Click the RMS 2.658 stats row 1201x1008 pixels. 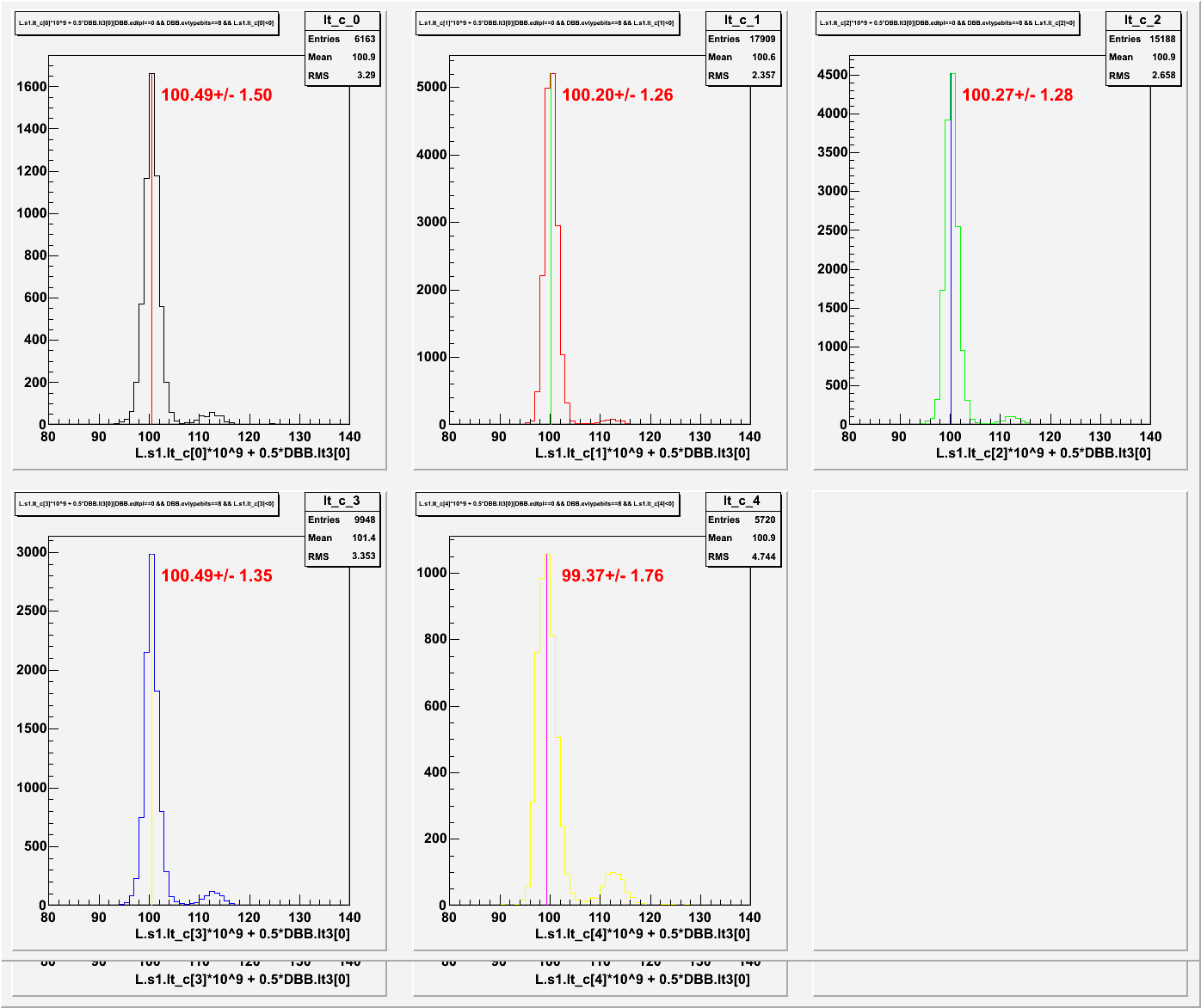1142,76
